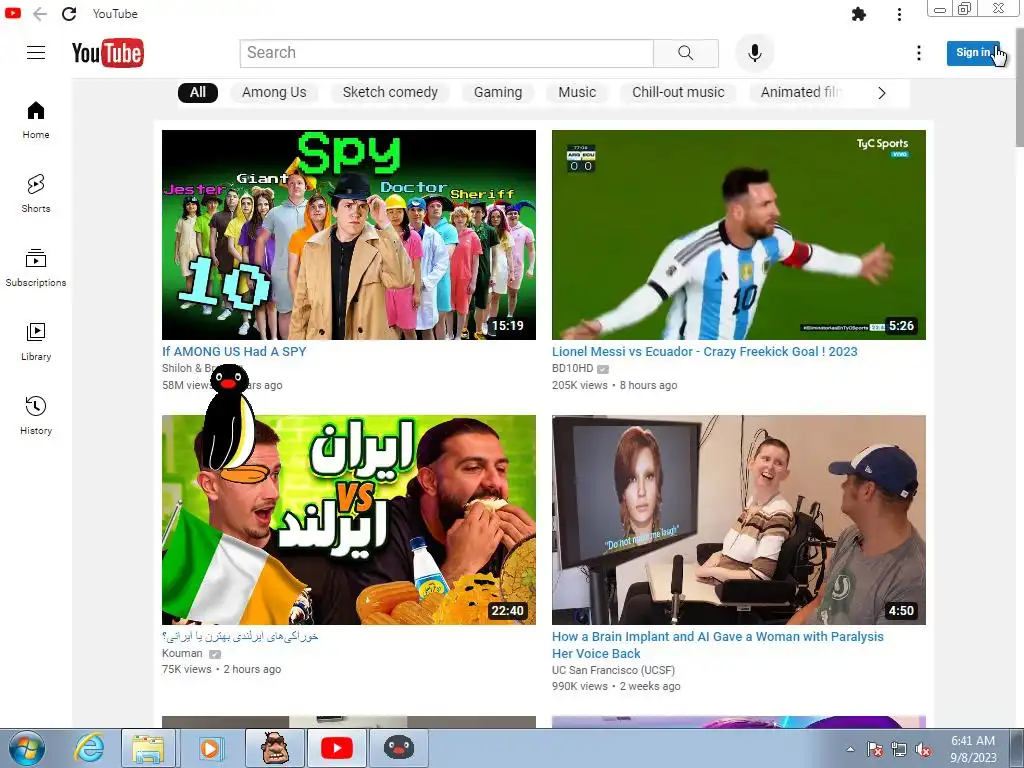The height and width of the screenshot is (768, 1024).
Task: Select the Animated films chip
Action: pos(800,92)
